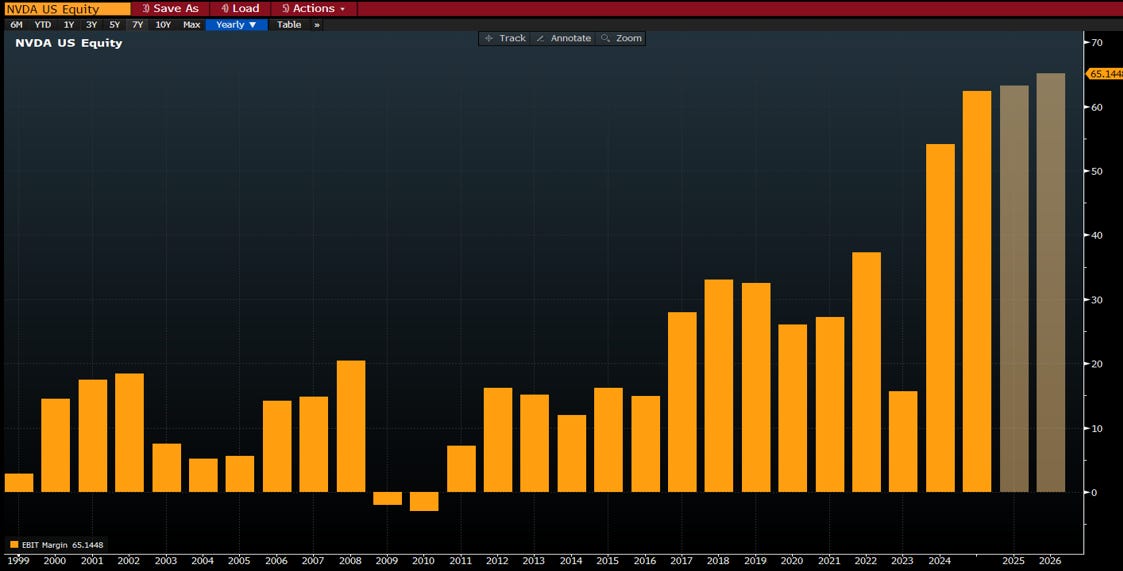
Task: Click the 2026 estimate bar
Action: pyautogui.click(x=1051, y=282)
